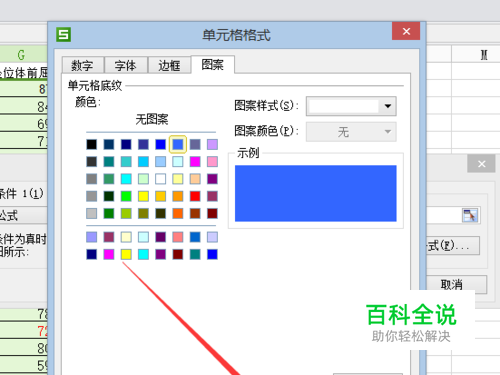Select column G header in the spreadsheet
500x375 pixels.
tap(23, 54)
